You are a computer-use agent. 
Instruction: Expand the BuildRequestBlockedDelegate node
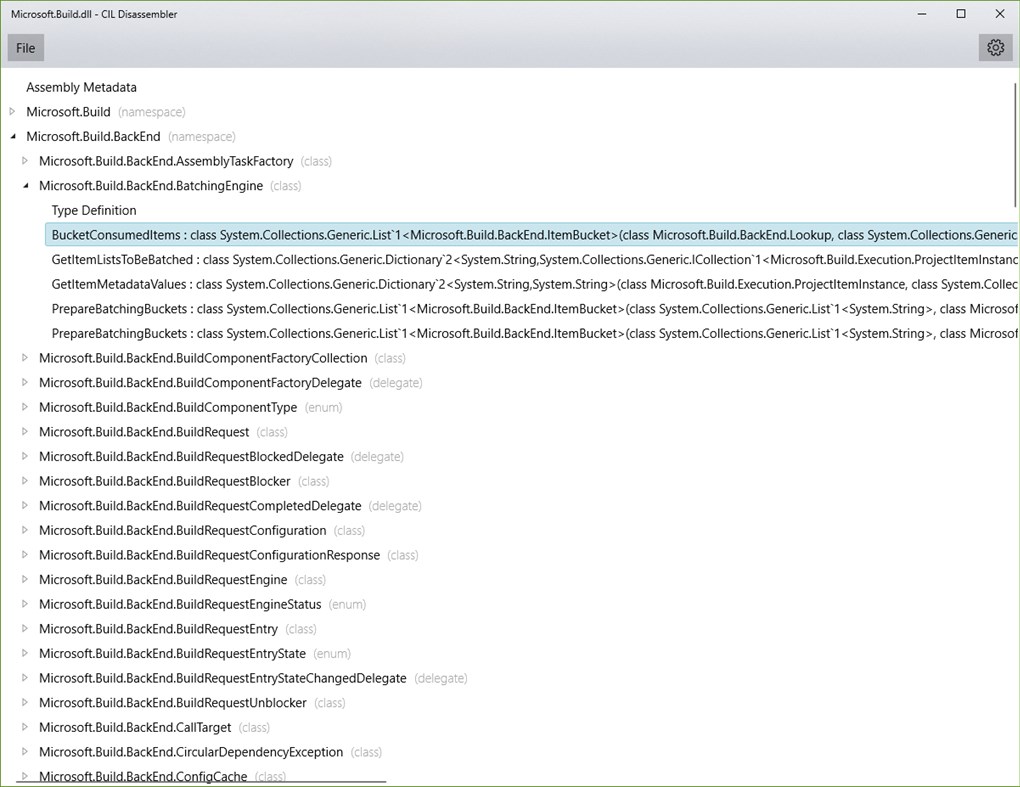pyautogui.click(x=25, y=457)
